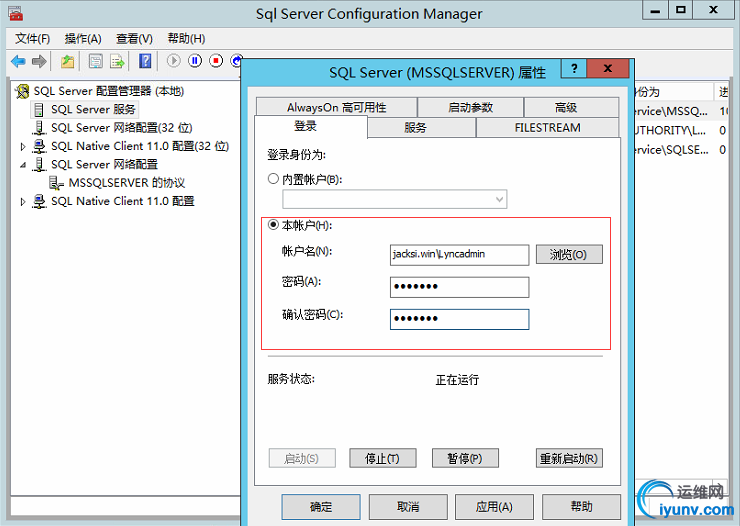Click the Properties sheet toolbar icon
The image size is (740, 526).
(96, 61)
